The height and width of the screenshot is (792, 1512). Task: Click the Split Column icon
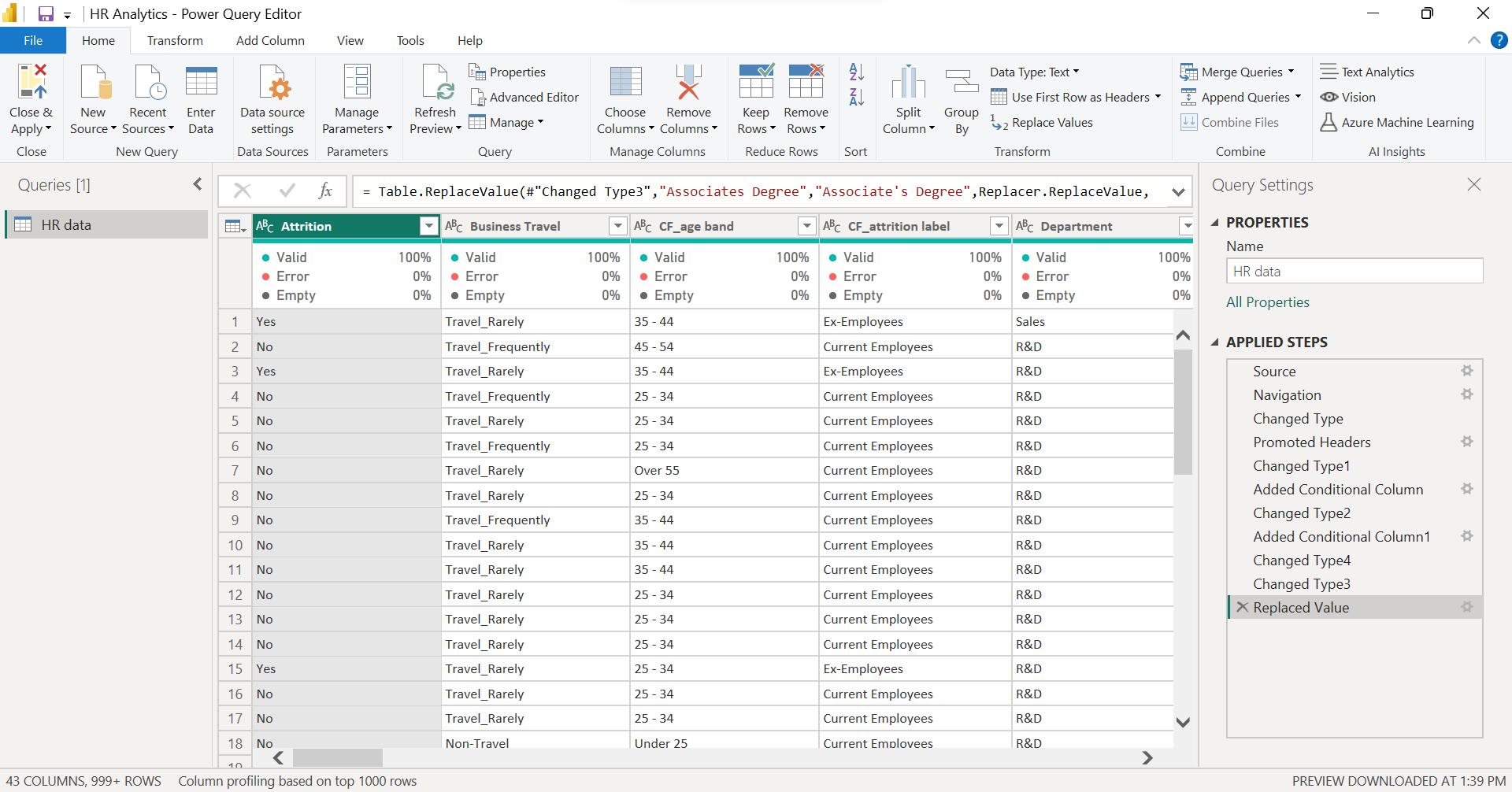(x=908, y=82)
